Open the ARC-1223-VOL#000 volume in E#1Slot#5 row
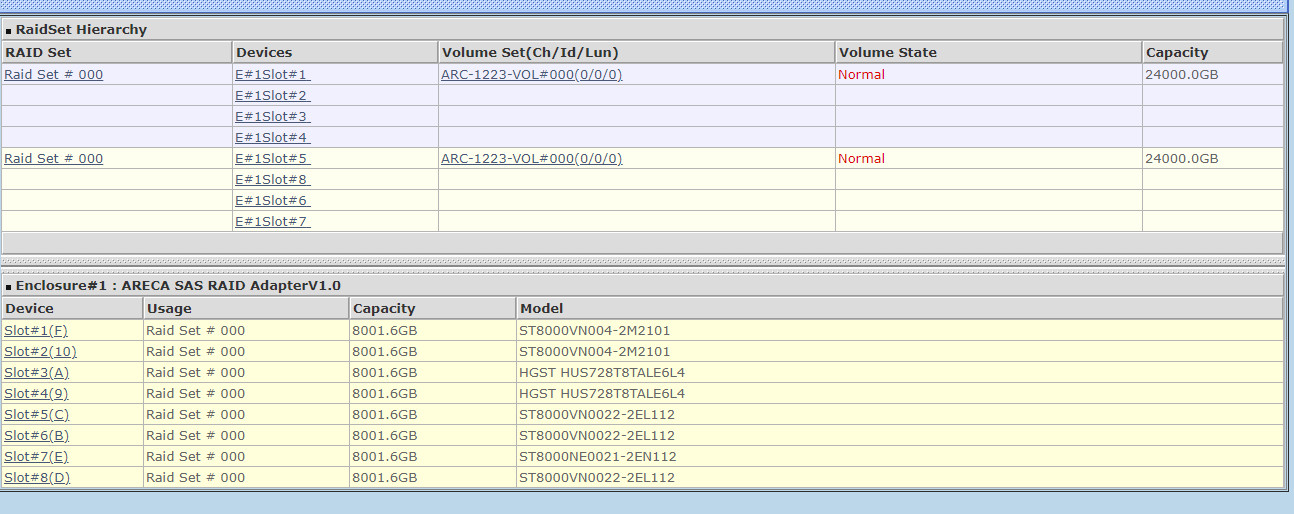The width and height of the screenshot is (1294, 514). (x=531, y=159)
